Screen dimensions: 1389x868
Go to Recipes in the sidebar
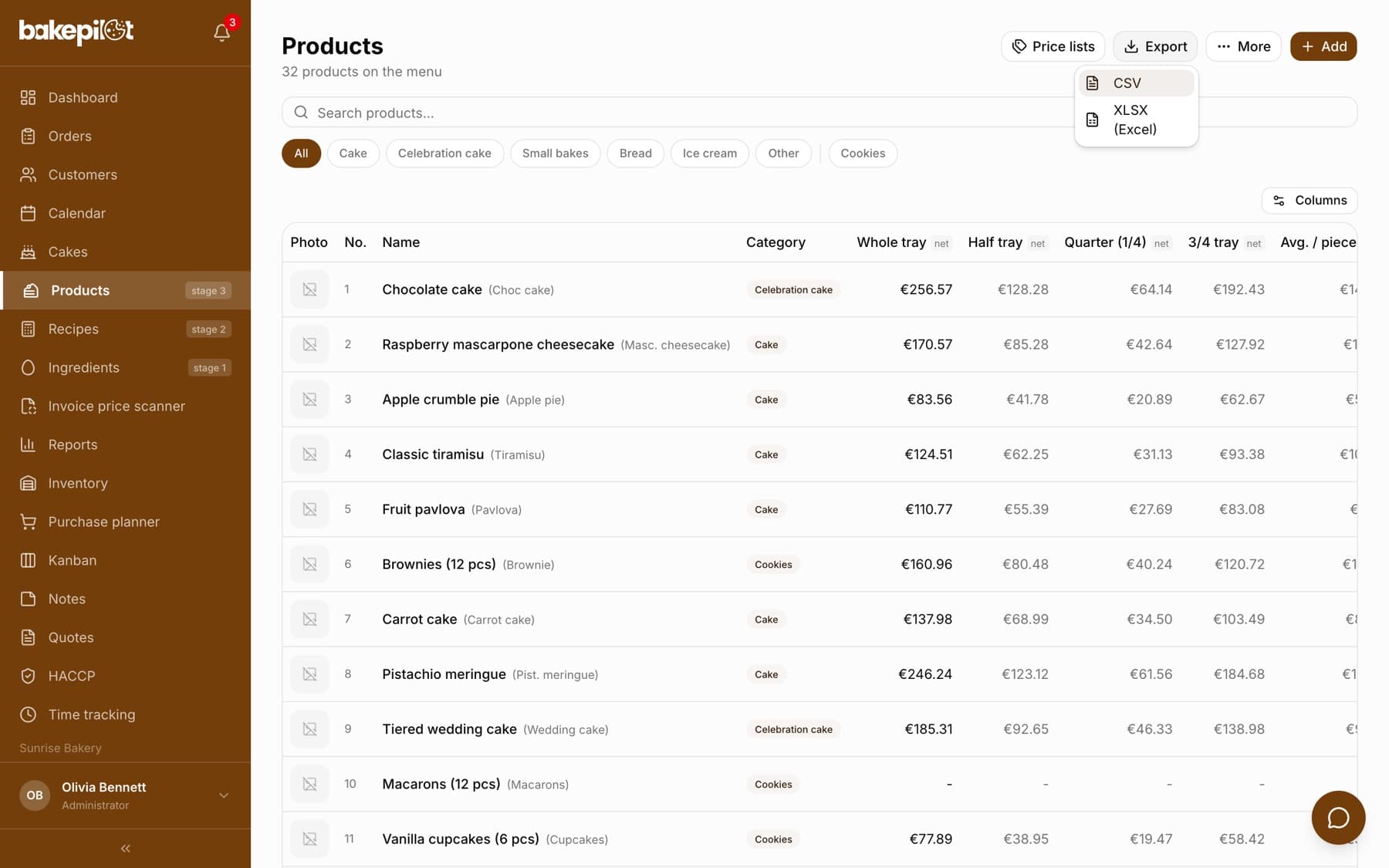(125, 329)
